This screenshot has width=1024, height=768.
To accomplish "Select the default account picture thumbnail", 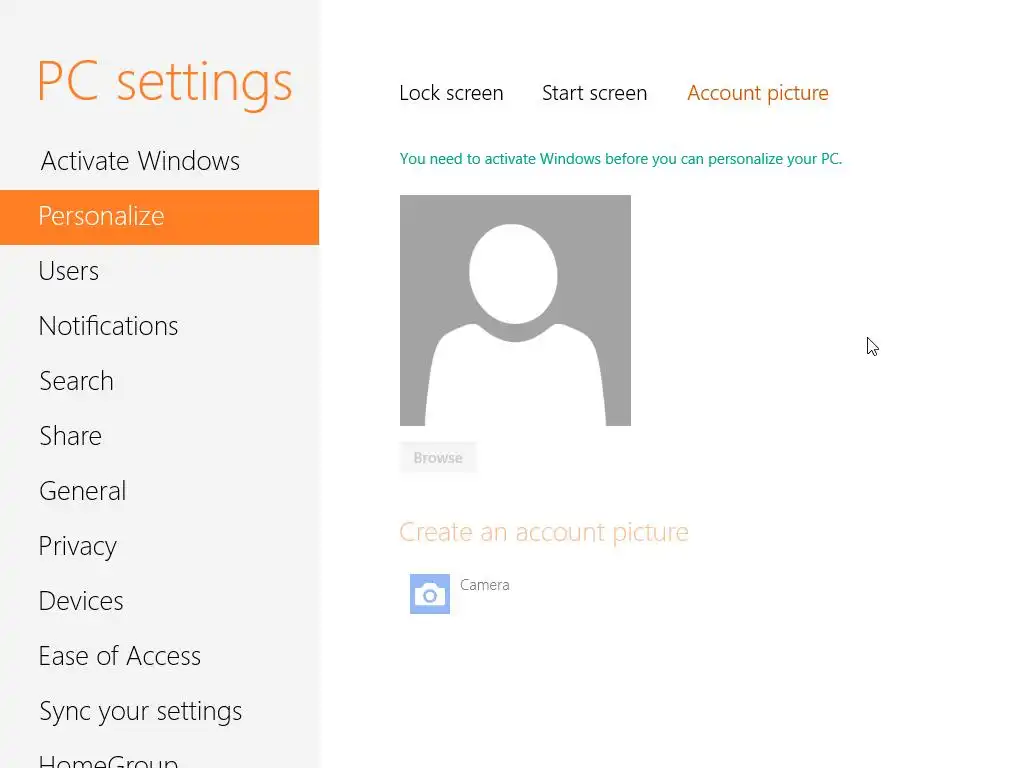I will [515, 310].
